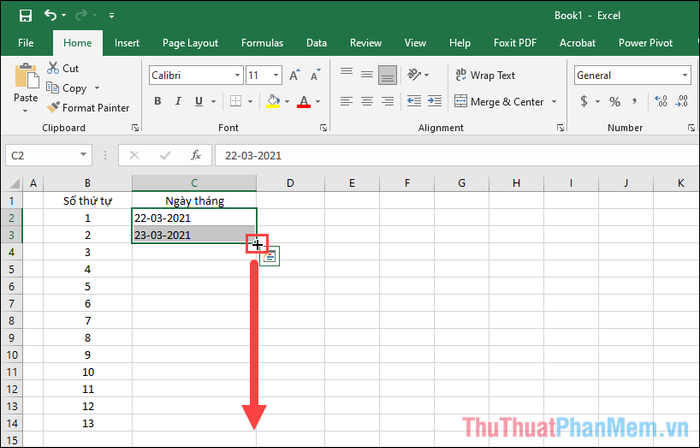Viewport: 700px width, 448px height.
Task: Click the Percent Style icon
Action: tap(615, 101)
